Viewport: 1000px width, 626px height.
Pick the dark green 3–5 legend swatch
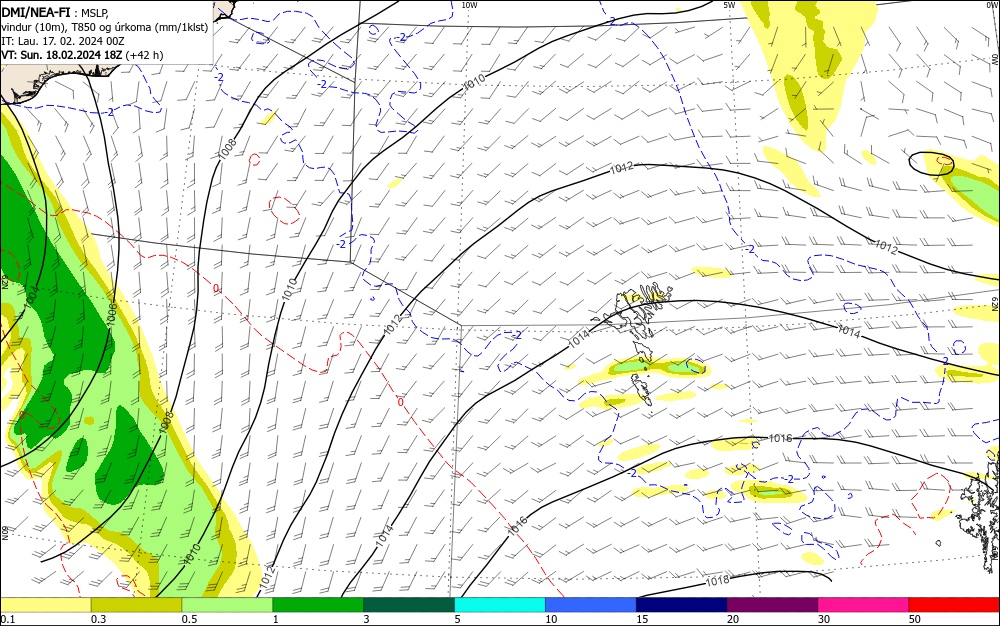(x=409, y=605)
